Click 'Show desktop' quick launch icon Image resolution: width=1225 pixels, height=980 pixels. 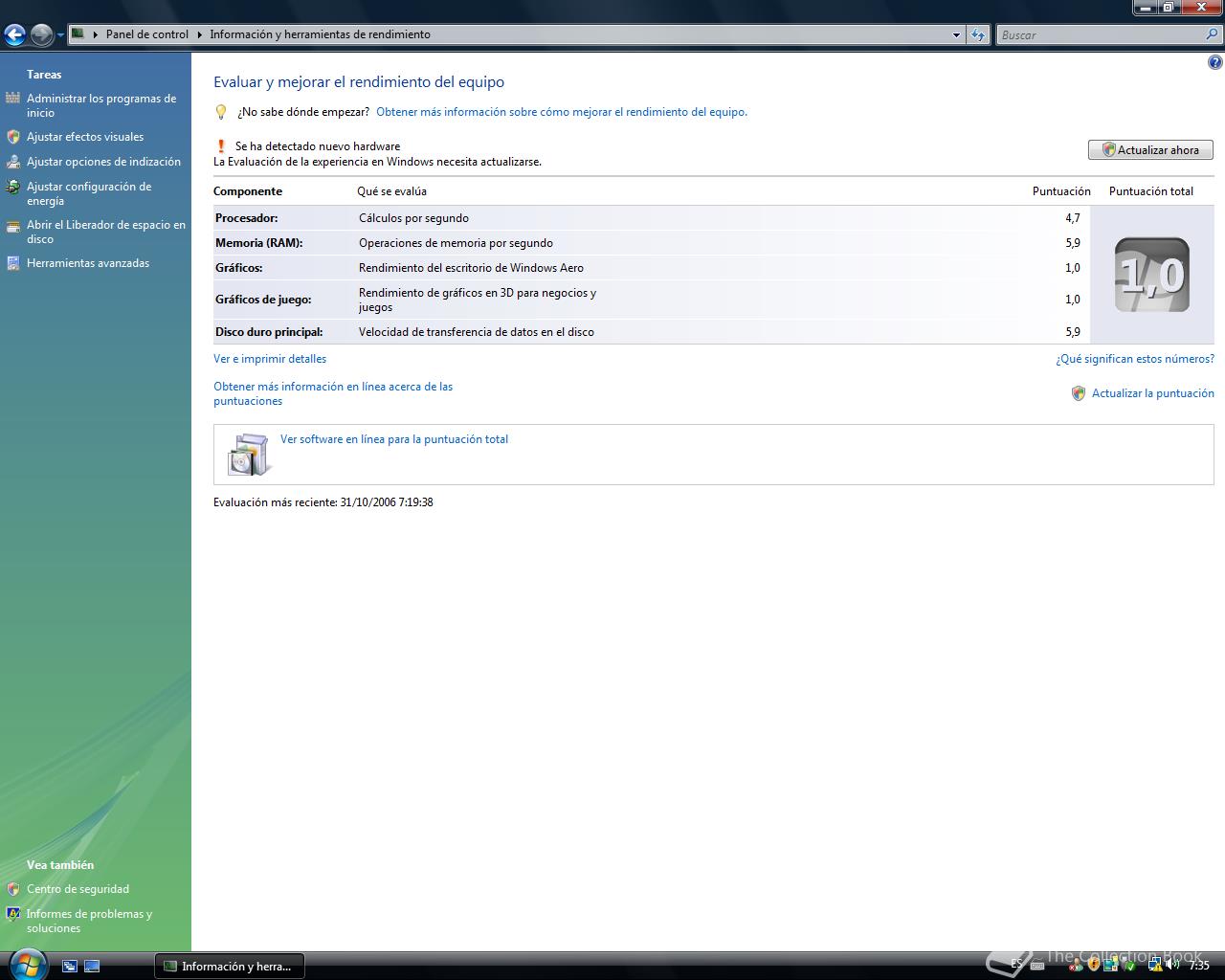coord(92,967)
